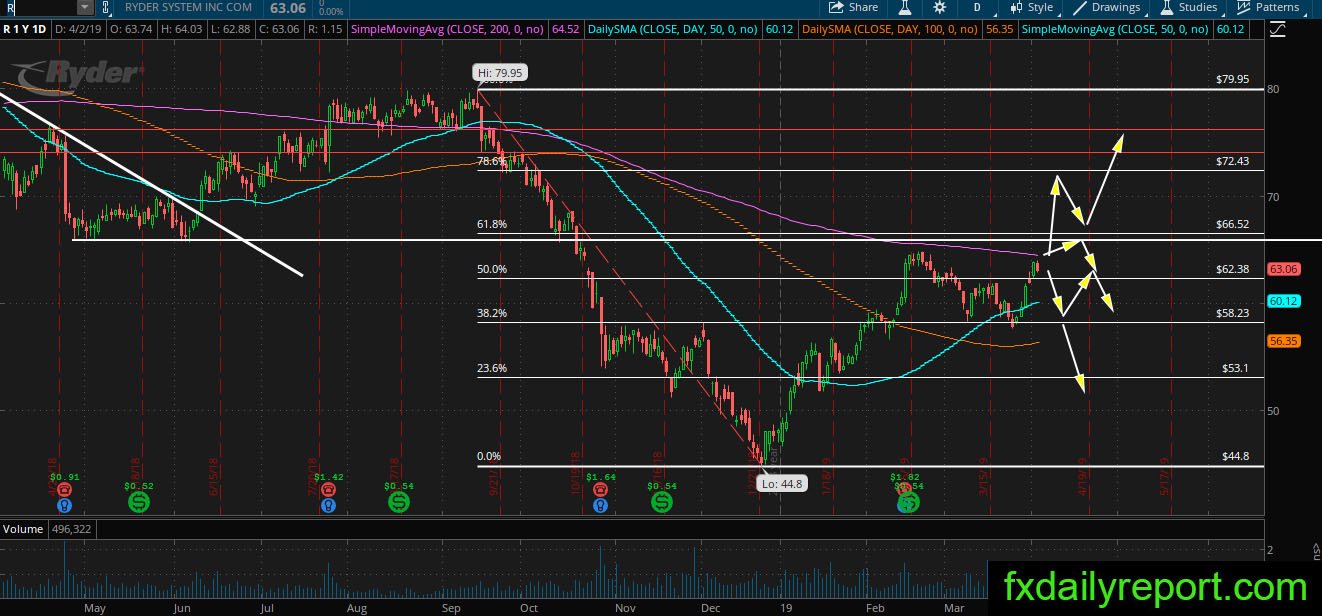Click the red earnings phone icon near $0.91
The width and height of the screenshot is (1322, 616).
point(64,489)
